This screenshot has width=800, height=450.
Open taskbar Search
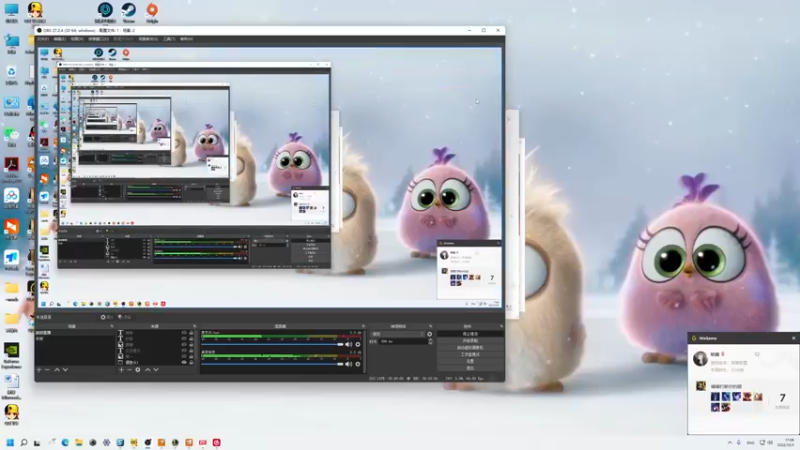(x=23, y=442)
